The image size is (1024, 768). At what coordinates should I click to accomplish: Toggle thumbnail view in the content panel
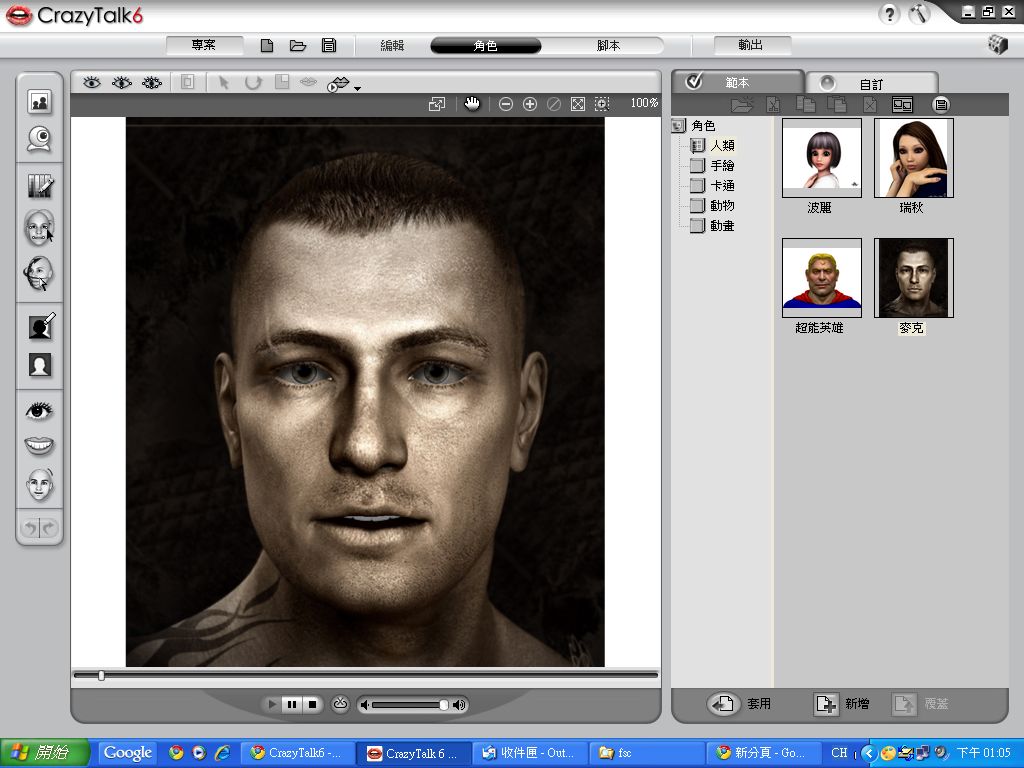pyautogui.click(x=902, y=104)
